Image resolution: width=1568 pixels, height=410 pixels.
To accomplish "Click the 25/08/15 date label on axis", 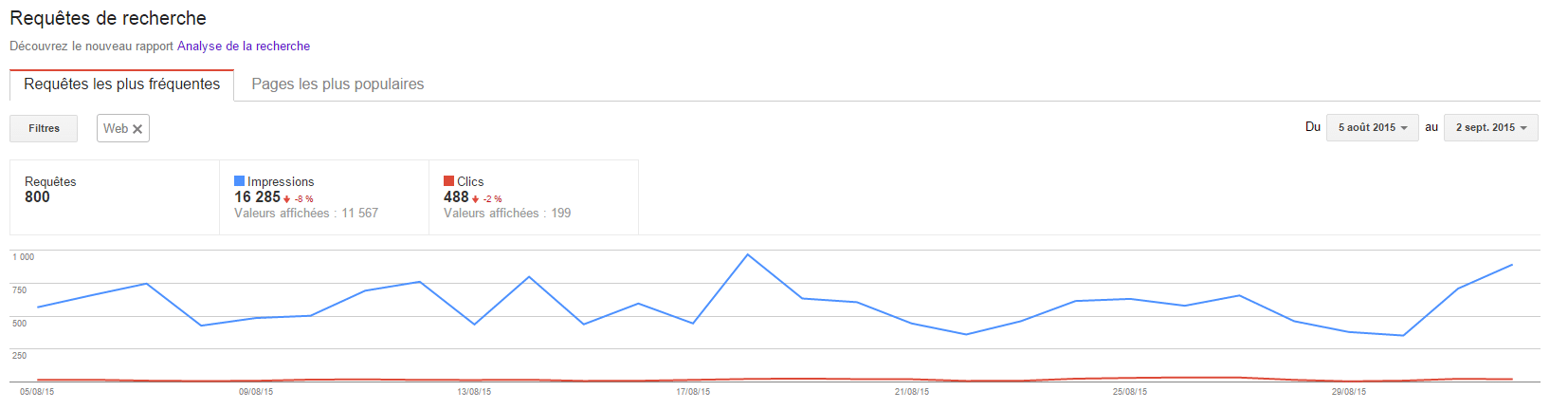I will pos(1130,392).
